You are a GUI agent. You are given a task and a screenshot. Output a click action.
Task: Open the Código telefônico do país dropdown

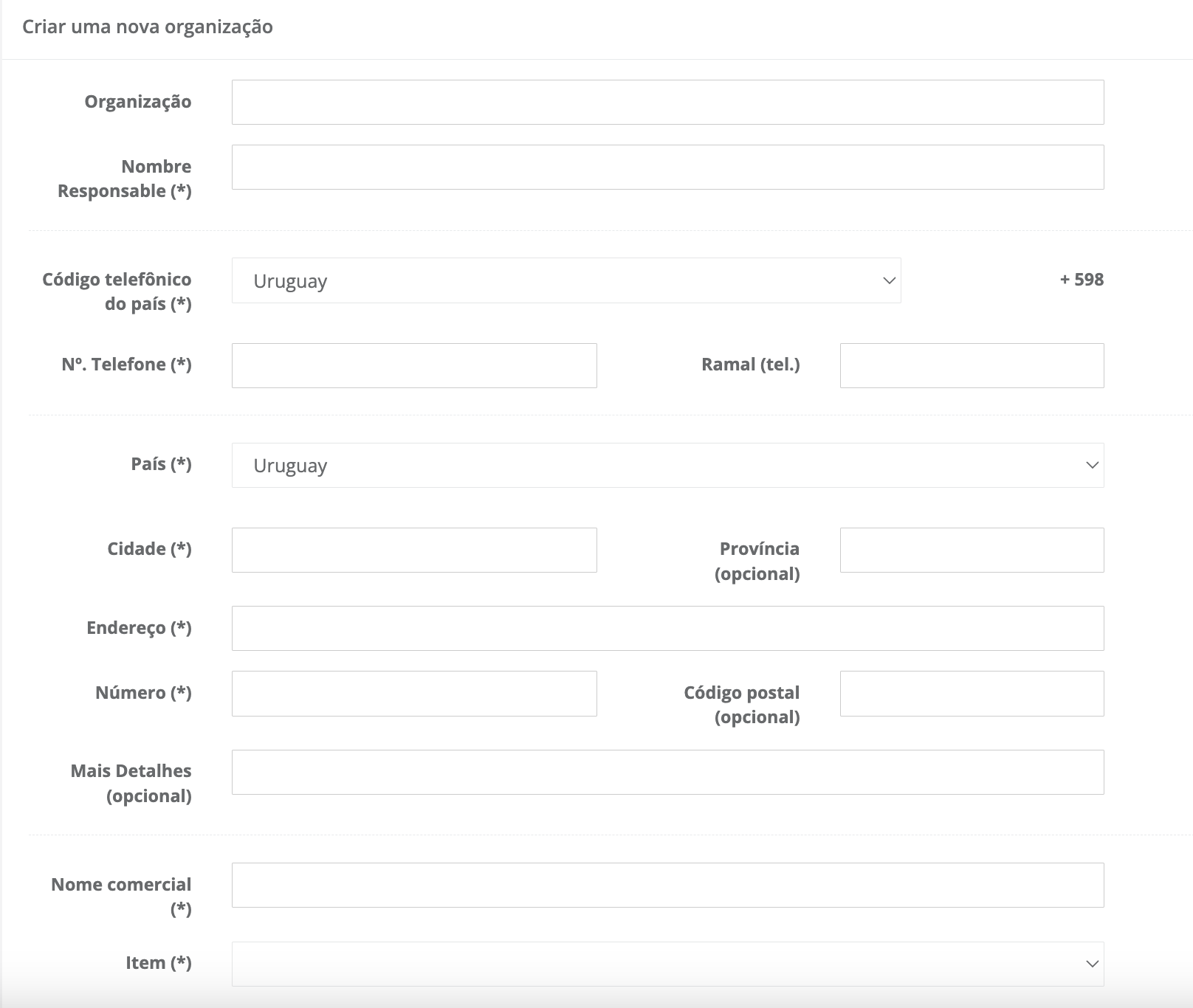coord(565,280)
